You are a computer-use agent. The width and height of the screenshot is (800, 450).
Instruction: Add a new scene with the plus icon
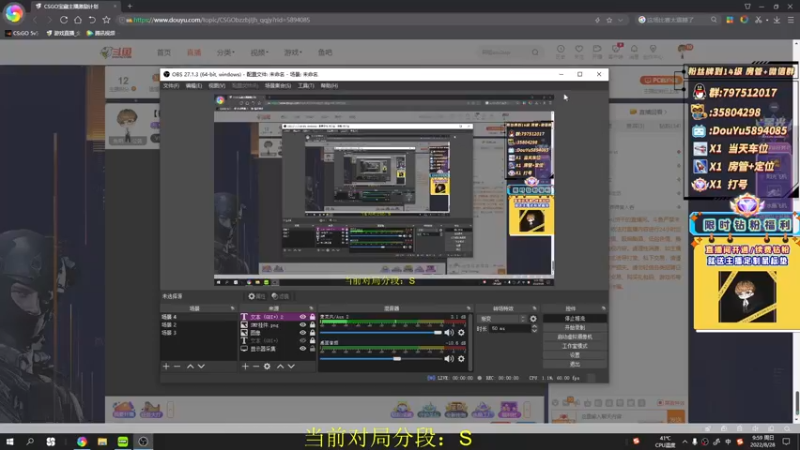(x=166, y=366)
